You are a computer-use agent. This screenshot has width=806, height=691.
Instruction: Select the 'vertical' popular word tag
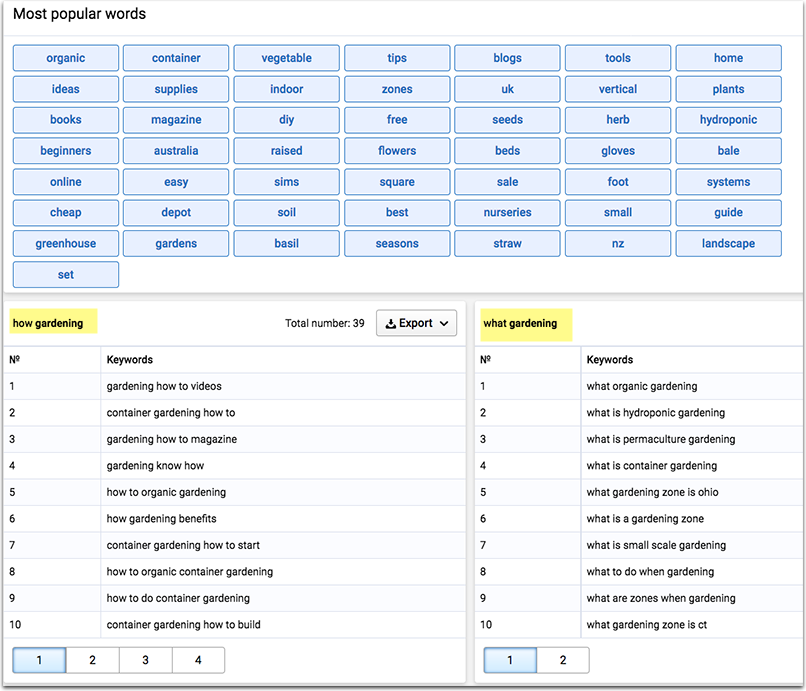(618, 89)
